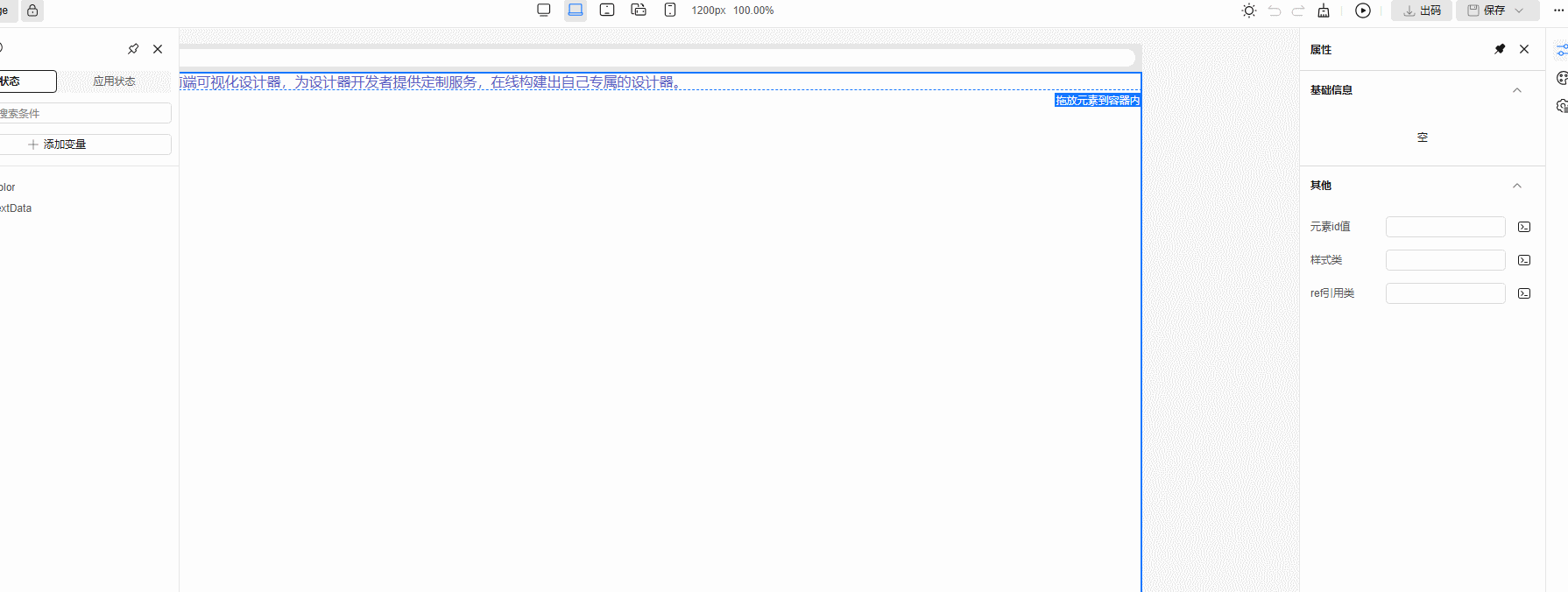Unpin the 属性 properties panel

(x=1500, y=49)
